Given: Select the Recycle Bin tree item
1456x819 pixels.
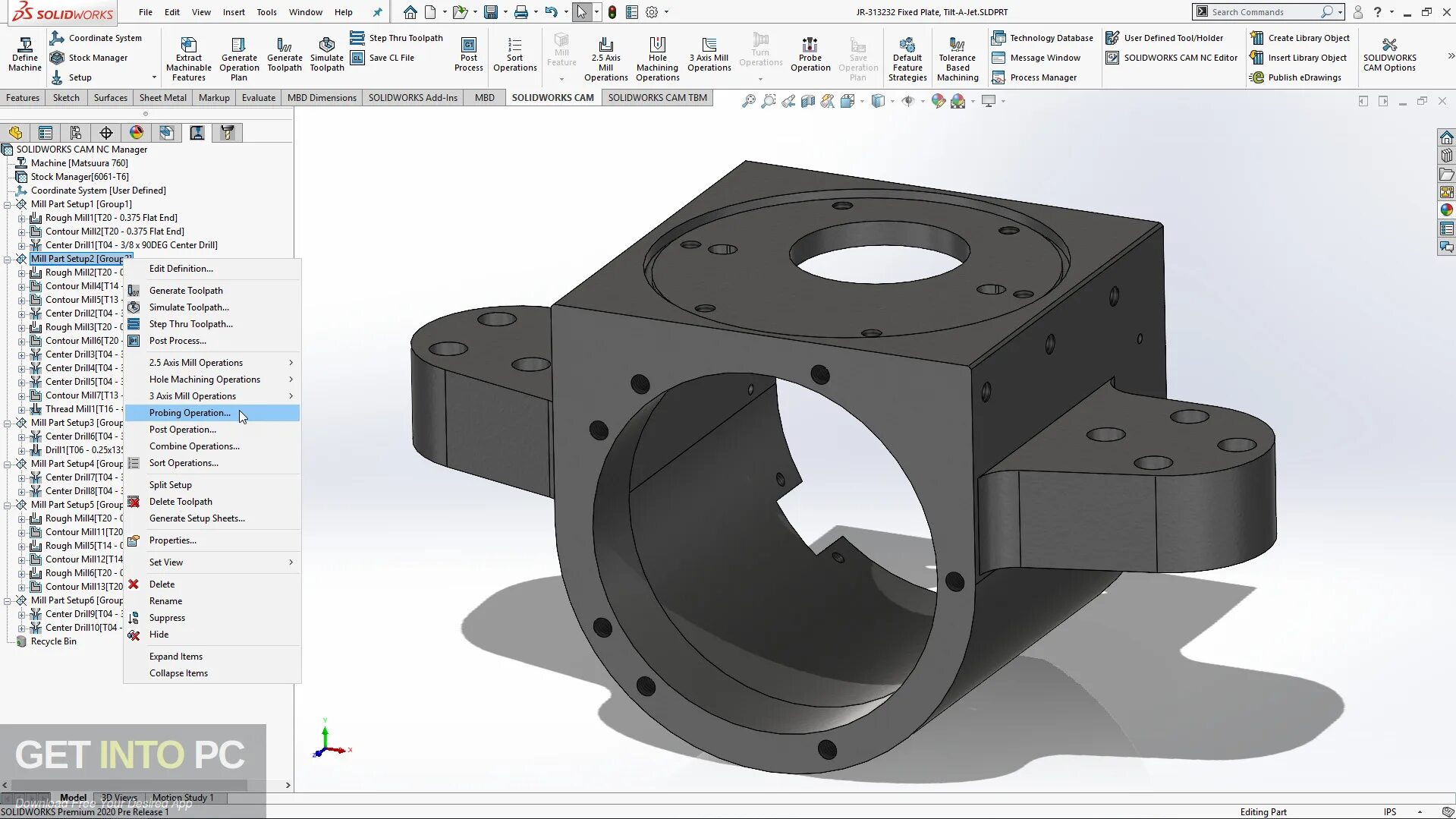Looking at the screenshot, I should [53, 641].
